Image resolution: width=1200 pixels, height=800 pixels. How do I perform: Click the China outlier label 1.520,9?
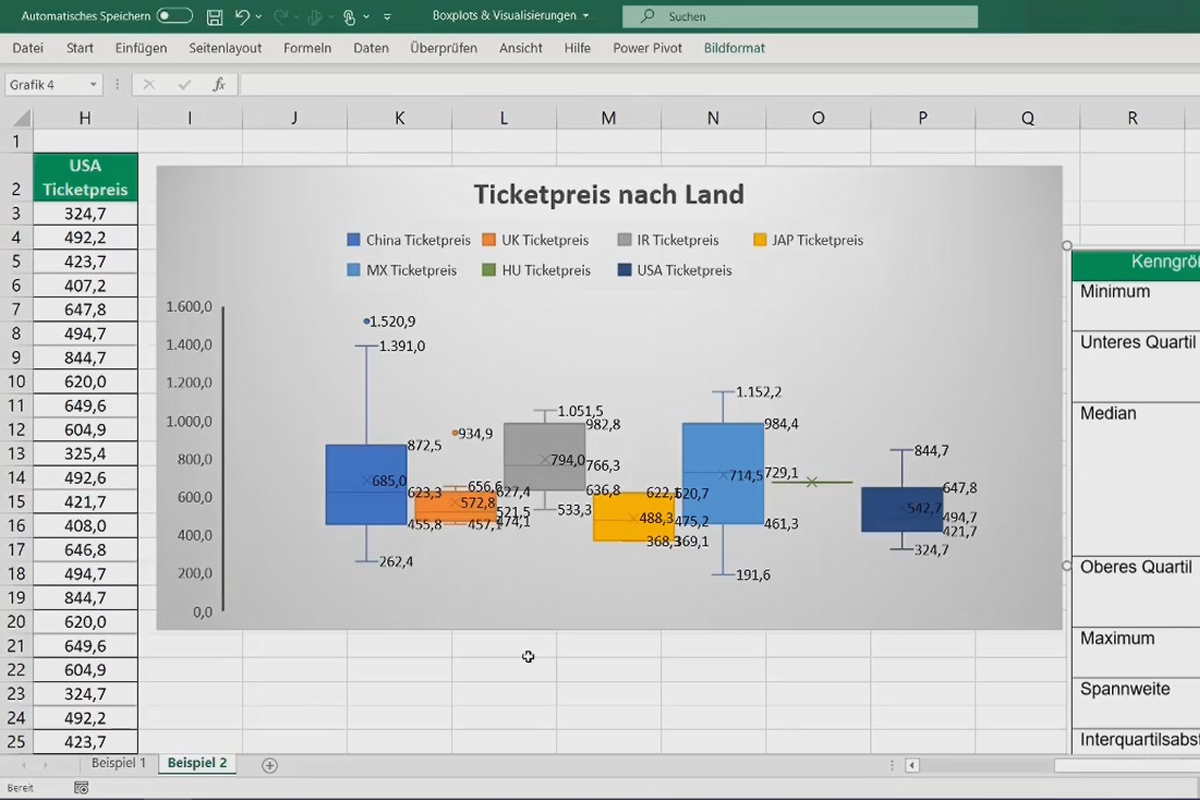[x=392, y=322]
